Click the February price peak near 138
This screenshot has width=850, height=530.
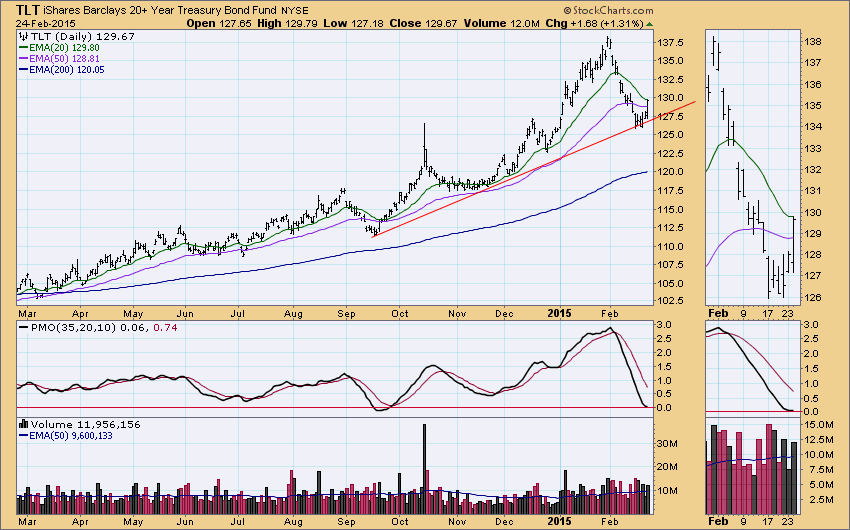pyautogui.click(x=609, y=42)
